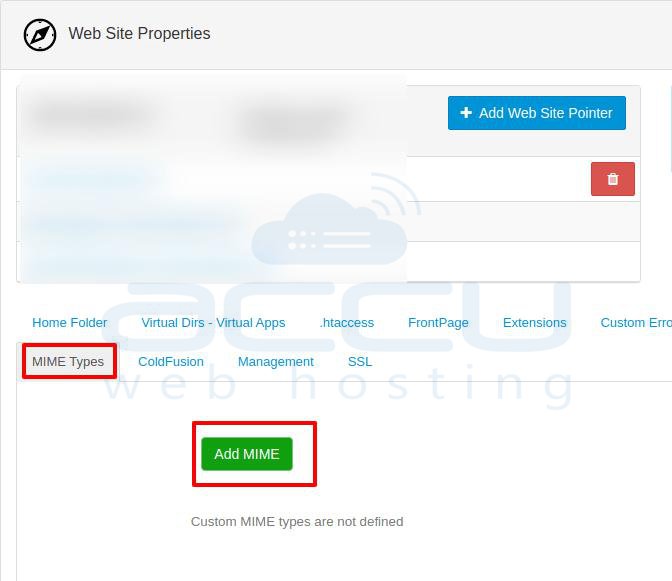Image resolution: width=672 pixels, height=581 pixels.
Task: Select the FrontPage tab
Action: (438, 322)
